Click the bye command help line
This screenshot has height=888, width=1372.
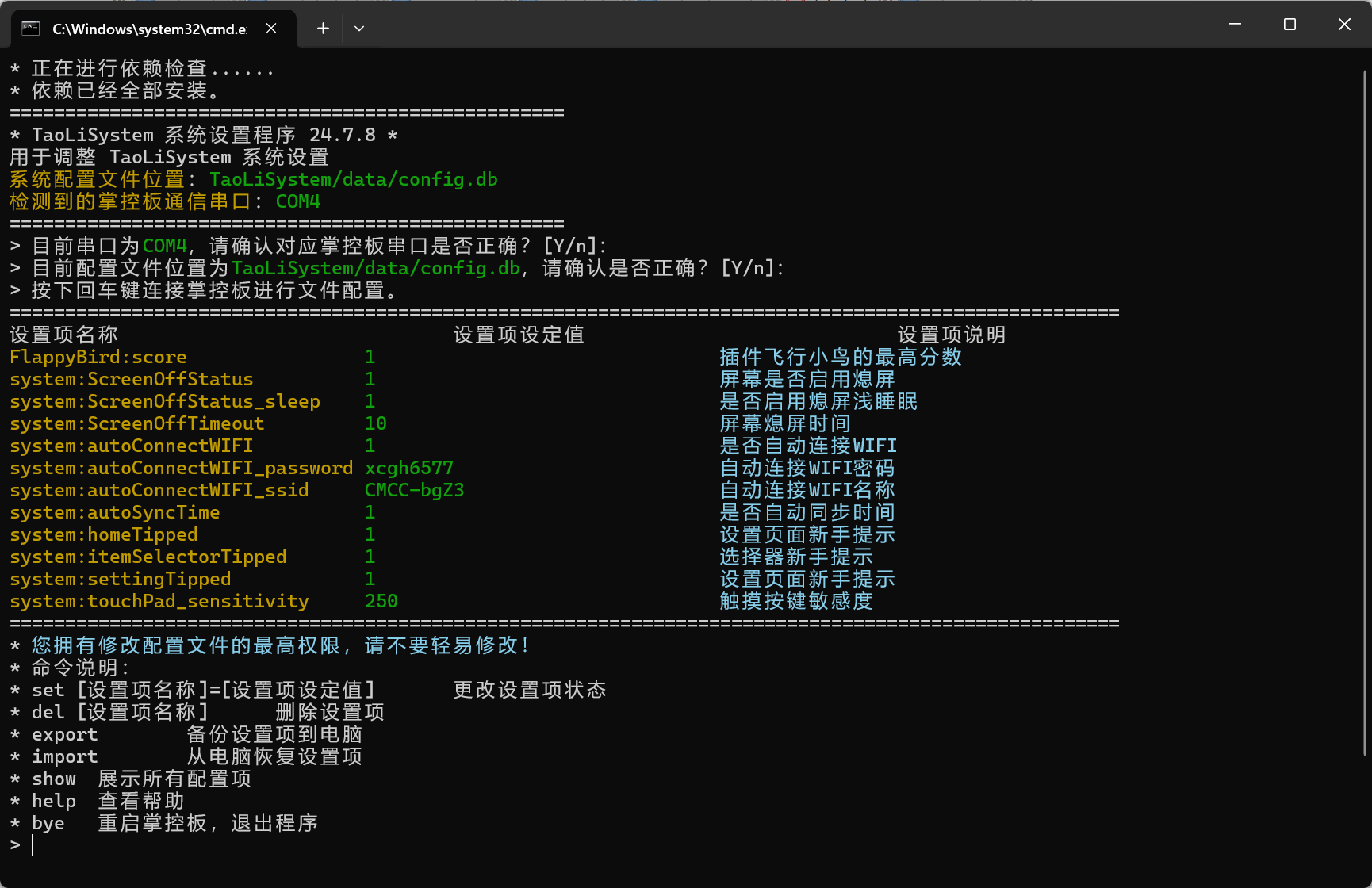(x=164, y=823)
